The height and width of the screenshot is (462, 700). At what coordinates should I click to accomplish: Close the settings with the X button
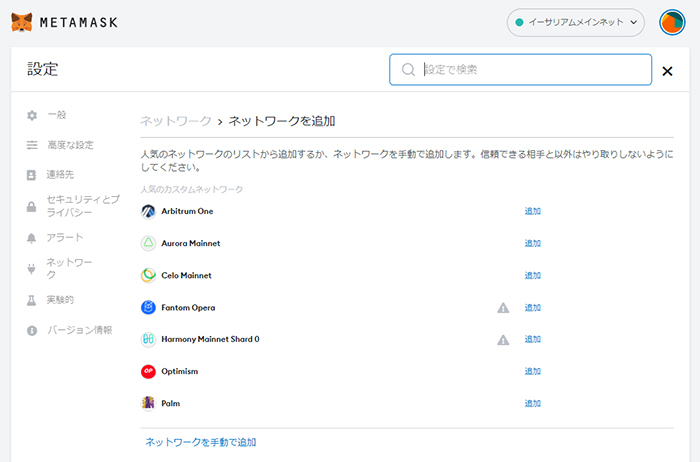[667, 71]
